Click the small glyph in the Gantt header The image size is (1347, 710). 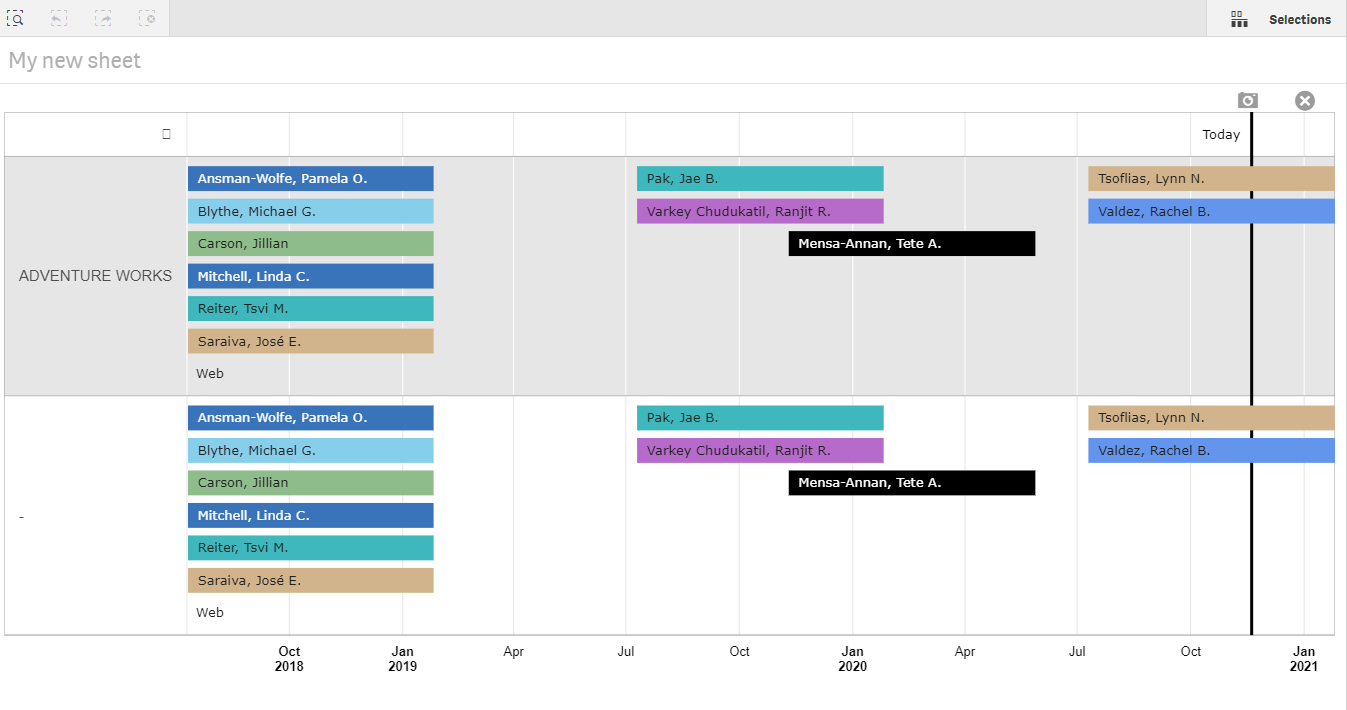click(x=166, y=133)
